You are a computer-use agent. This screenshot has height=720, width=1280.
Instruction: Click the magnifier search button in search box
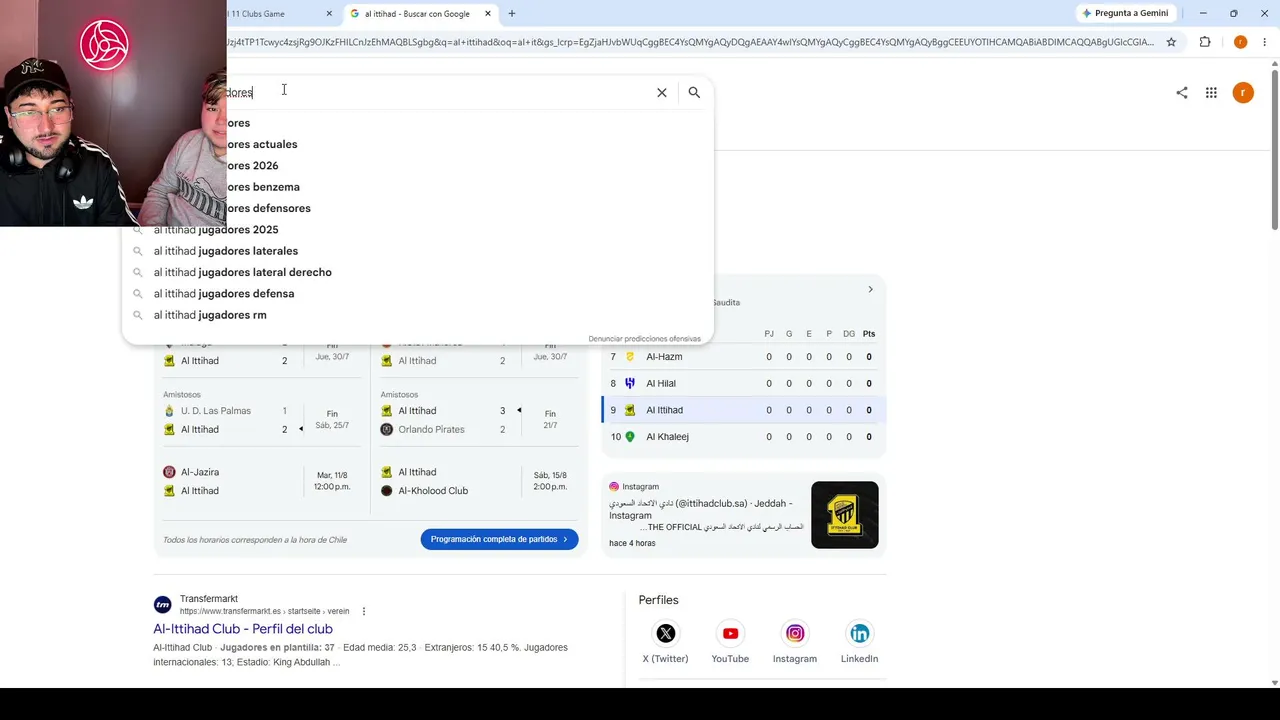click(694, 92)
